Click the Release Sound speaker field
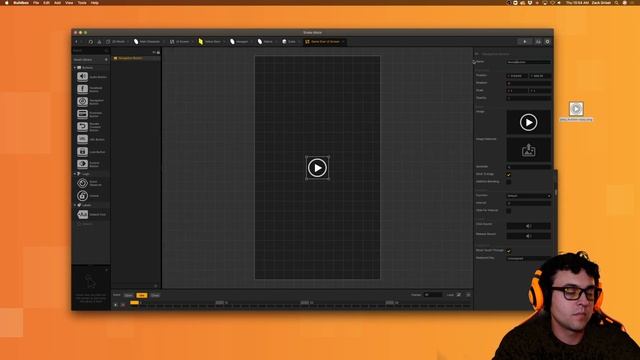 529,236
